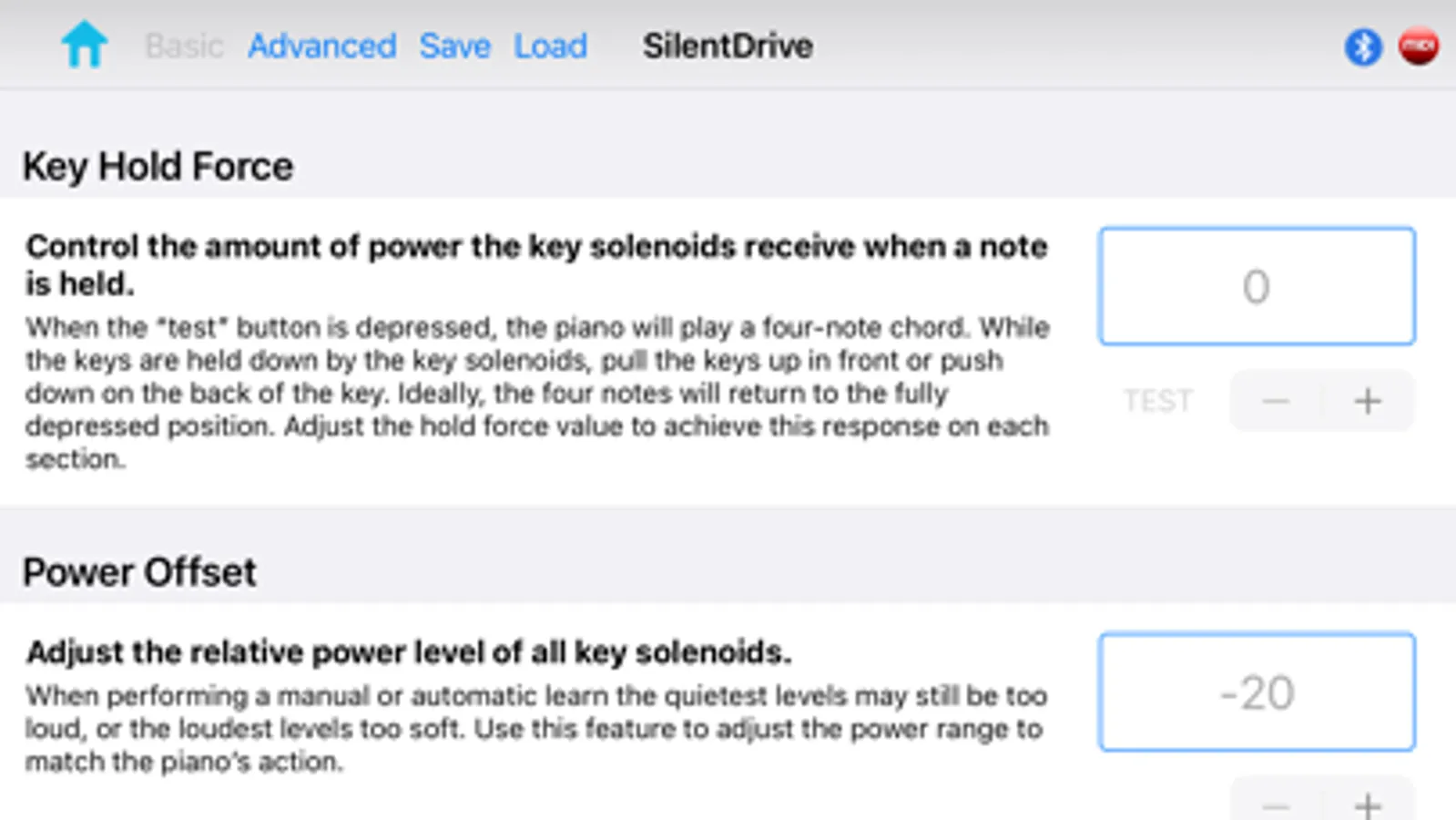This screenshot has height=820, width=1456.
Task: Switch to the Basic tab
Action: pos(184,46)
